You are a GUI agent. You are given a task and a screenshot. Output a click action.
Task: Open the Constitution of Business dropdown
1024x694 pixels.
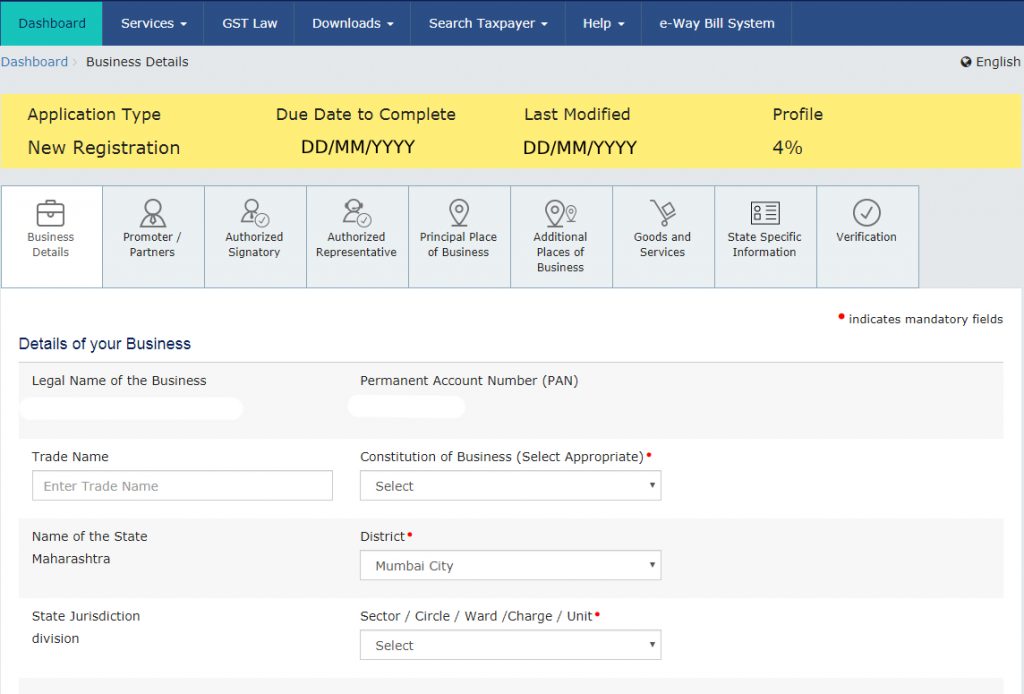[511, 486]
